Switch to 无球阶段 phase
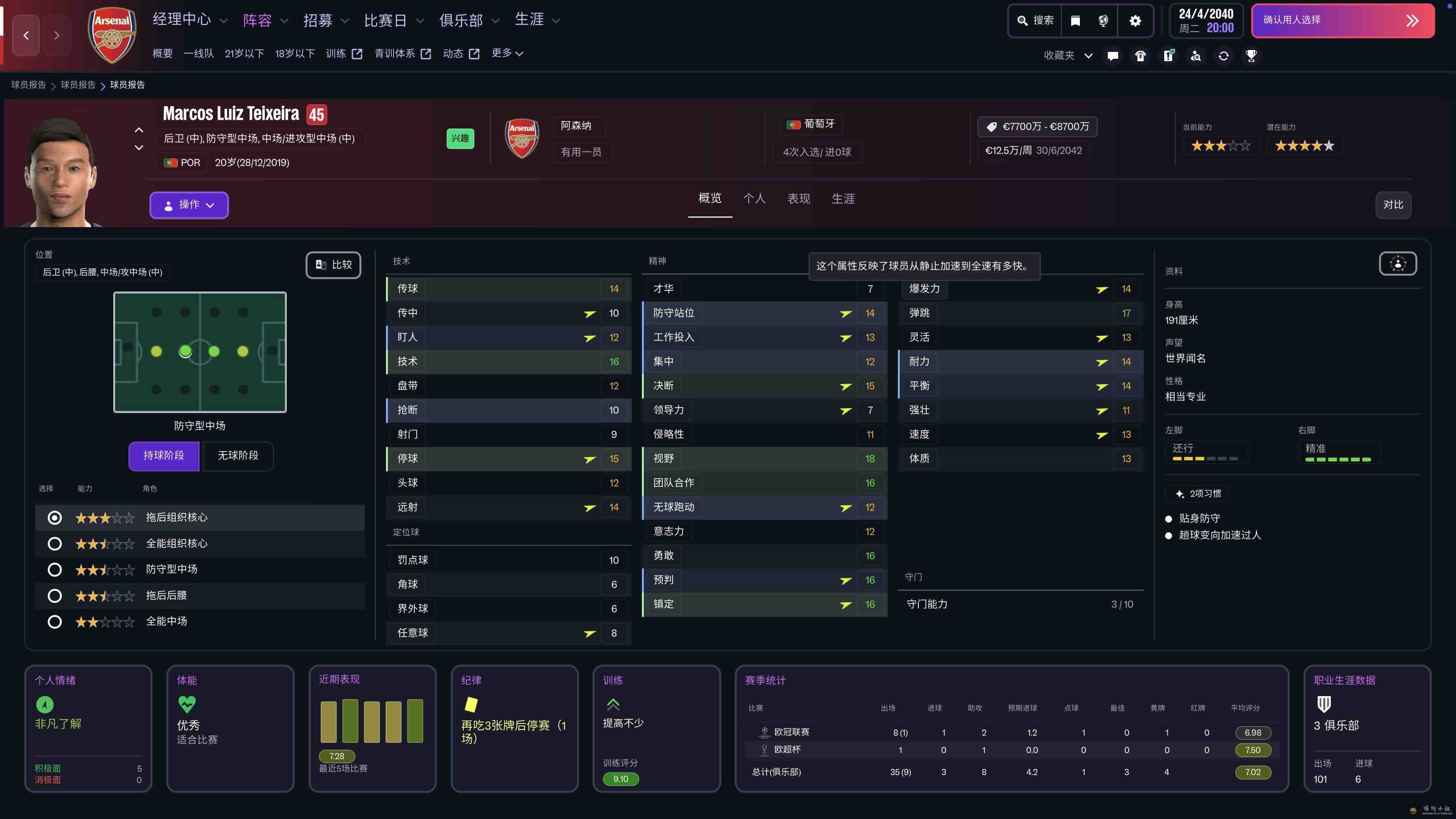Viewport: 1456px width, 819px height. tap(237, 455)
